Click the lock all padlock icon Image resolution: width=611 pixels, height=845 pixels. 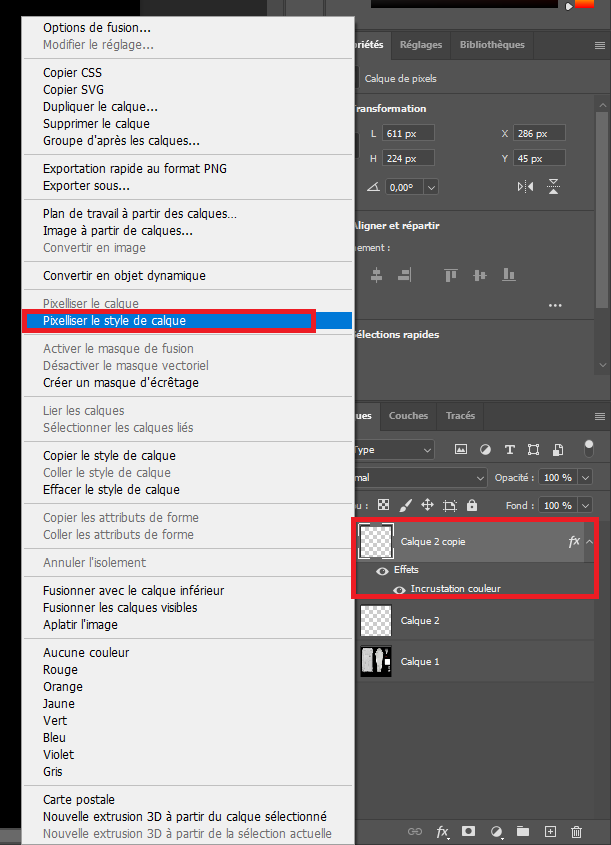(472, 506)
